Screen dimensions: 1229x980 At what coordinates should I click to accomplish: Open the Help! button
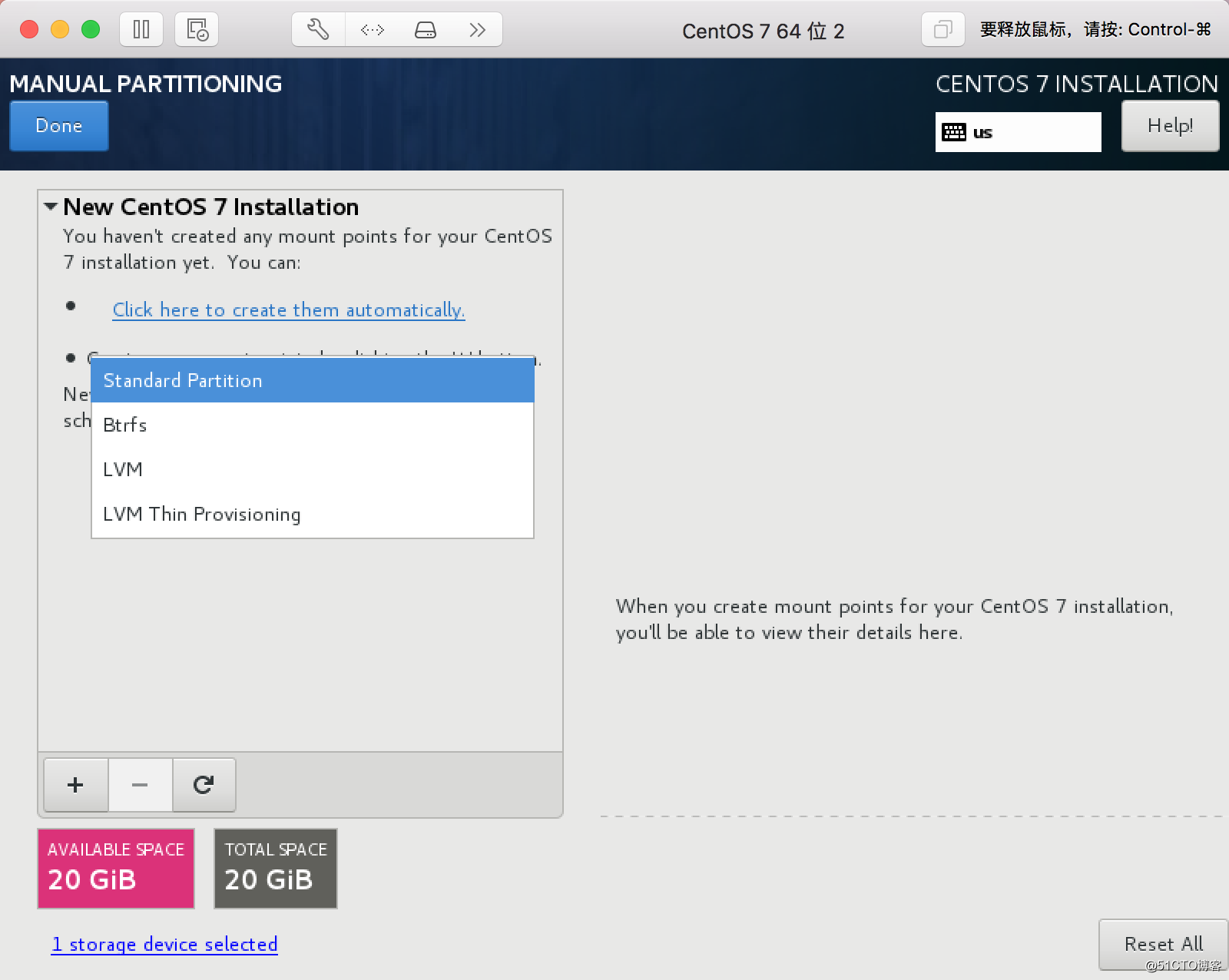[1170, 126]
